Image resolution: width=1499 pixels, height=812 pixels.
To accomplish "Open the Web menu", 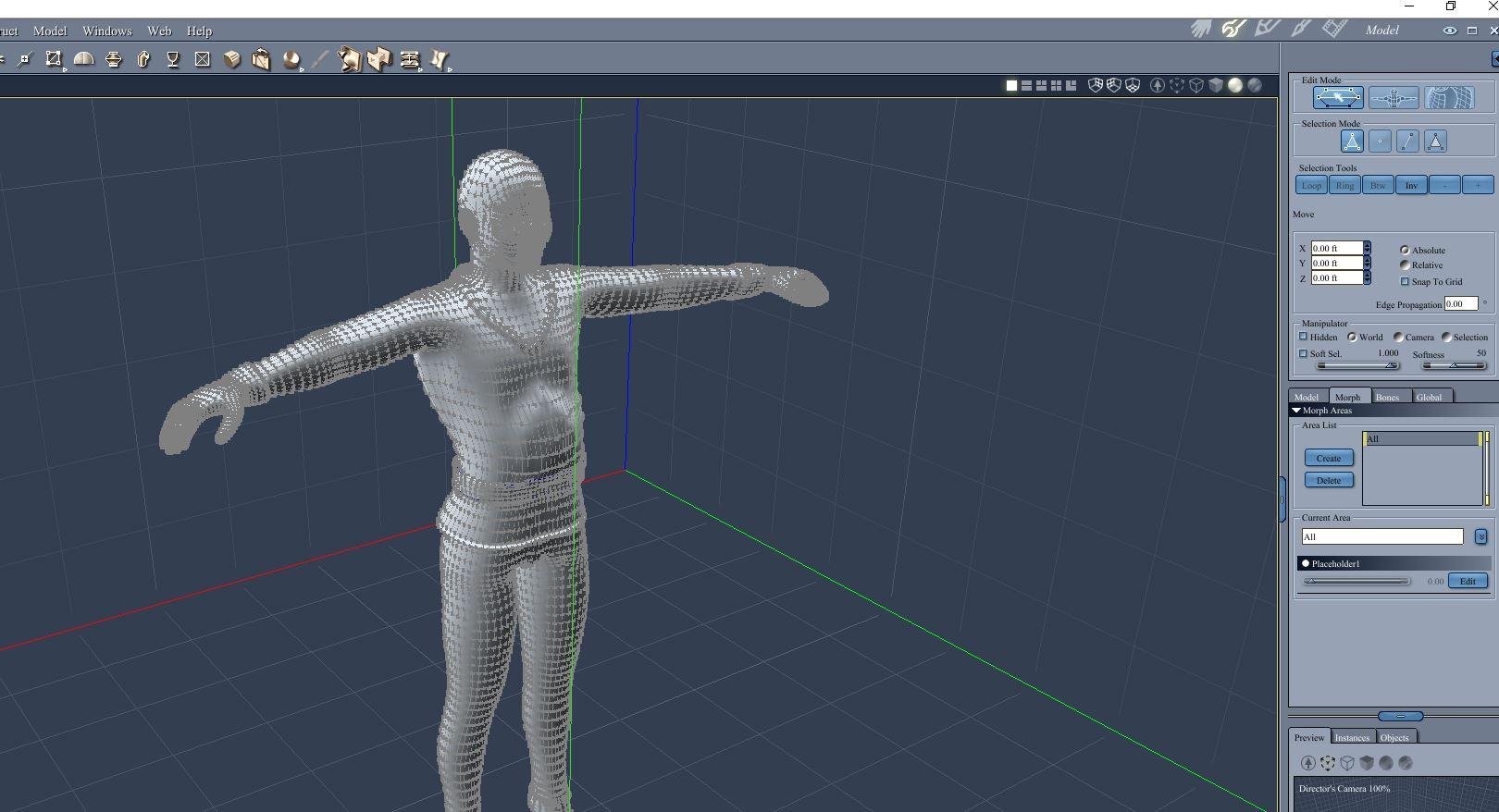I will [x=159, y=31].
